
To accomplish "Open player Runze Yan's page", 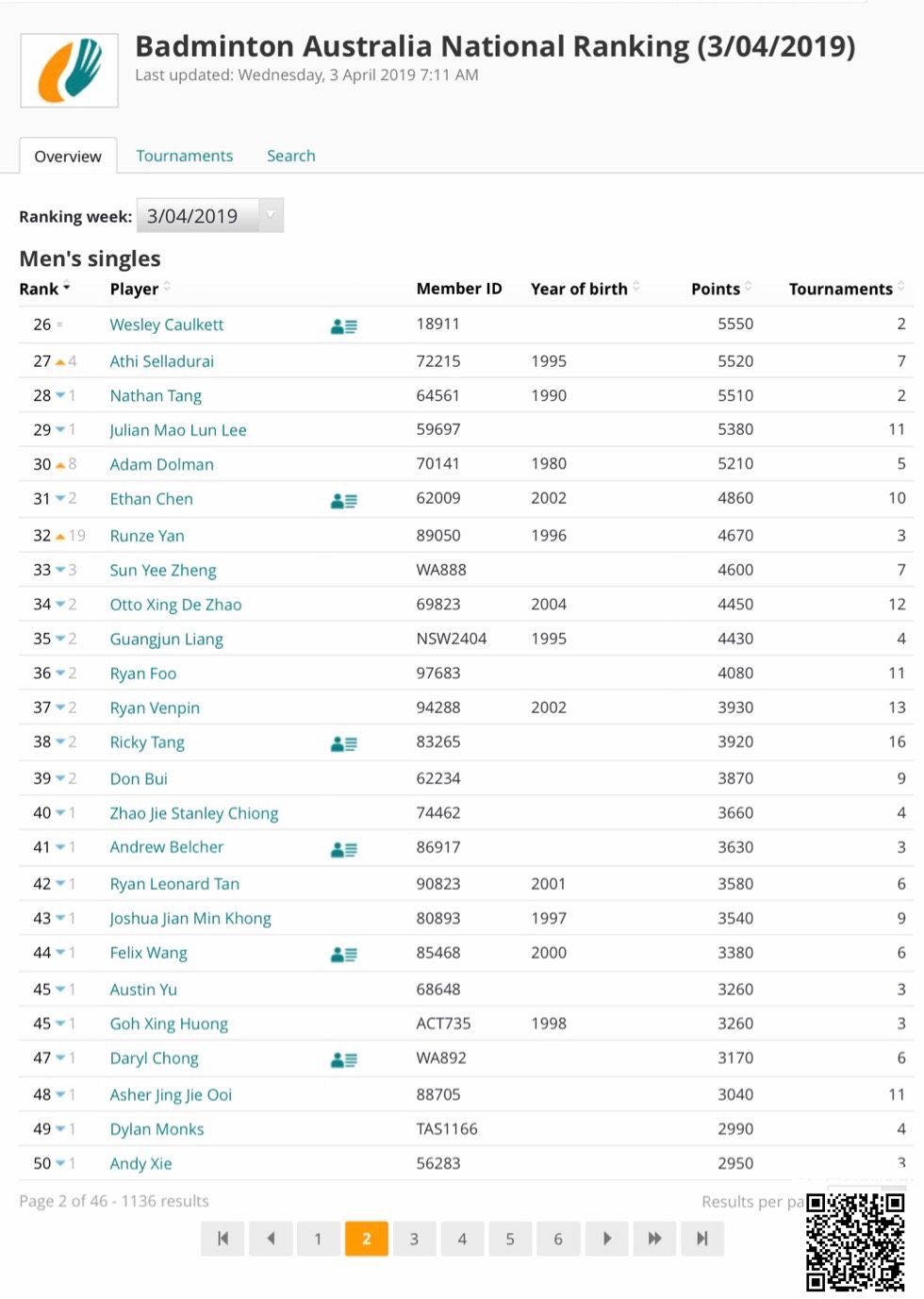I will [x=147, y=536].
